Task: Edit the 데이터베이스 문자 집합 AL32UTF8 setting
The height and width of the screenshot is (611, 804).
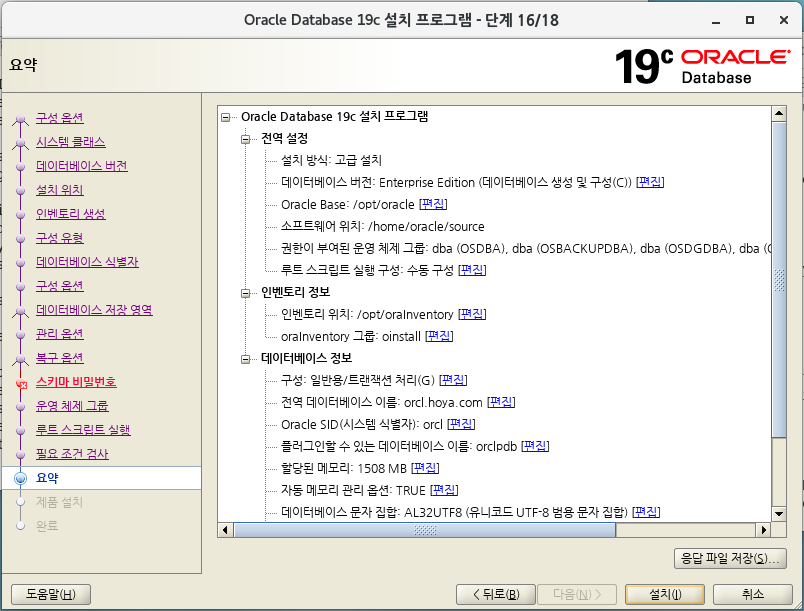Action: tap(646, 512)
